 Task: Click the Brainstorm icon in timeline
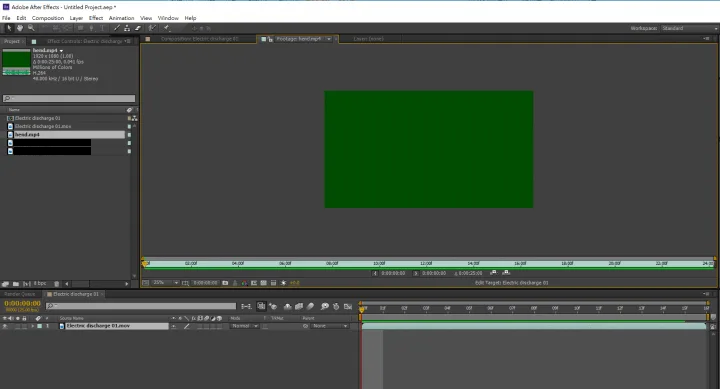[325, 306]
